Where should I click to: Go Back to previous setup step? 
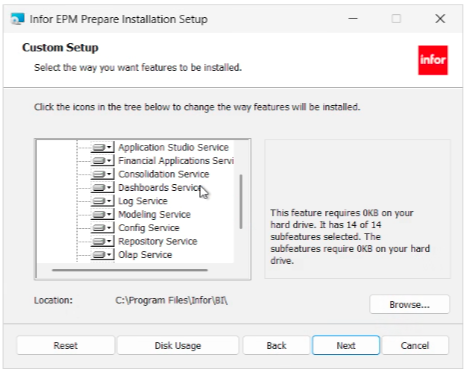point(276,345)
